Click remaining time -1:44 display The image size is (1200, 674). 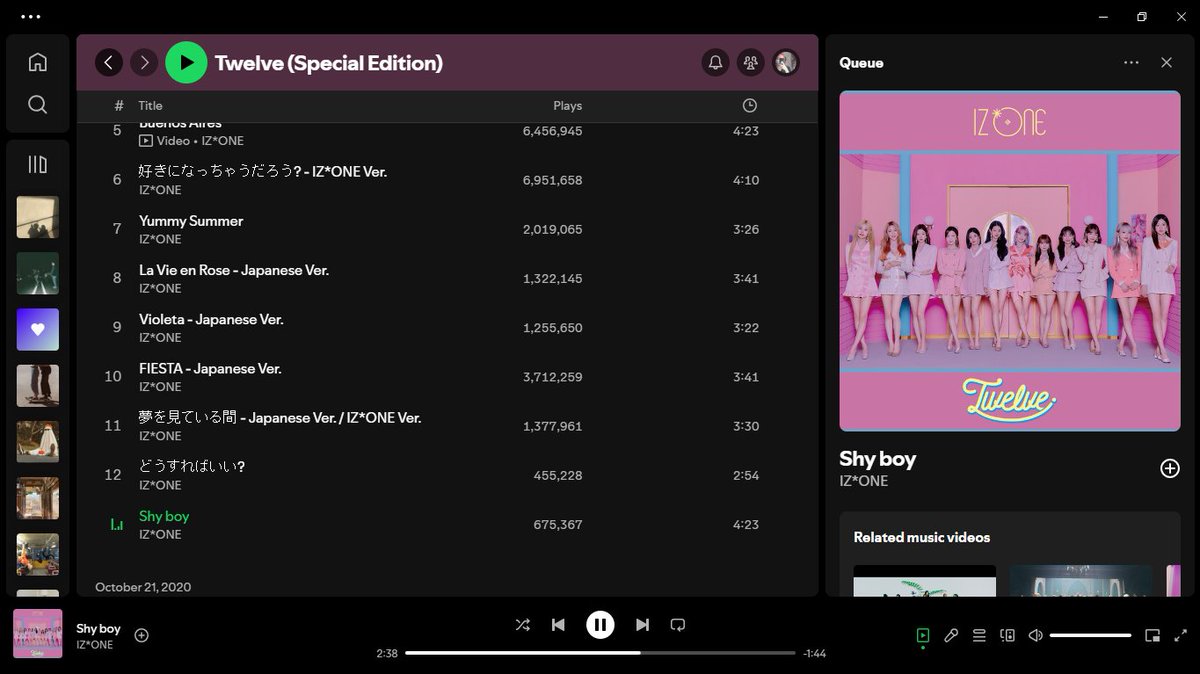(x=814, y=653)
